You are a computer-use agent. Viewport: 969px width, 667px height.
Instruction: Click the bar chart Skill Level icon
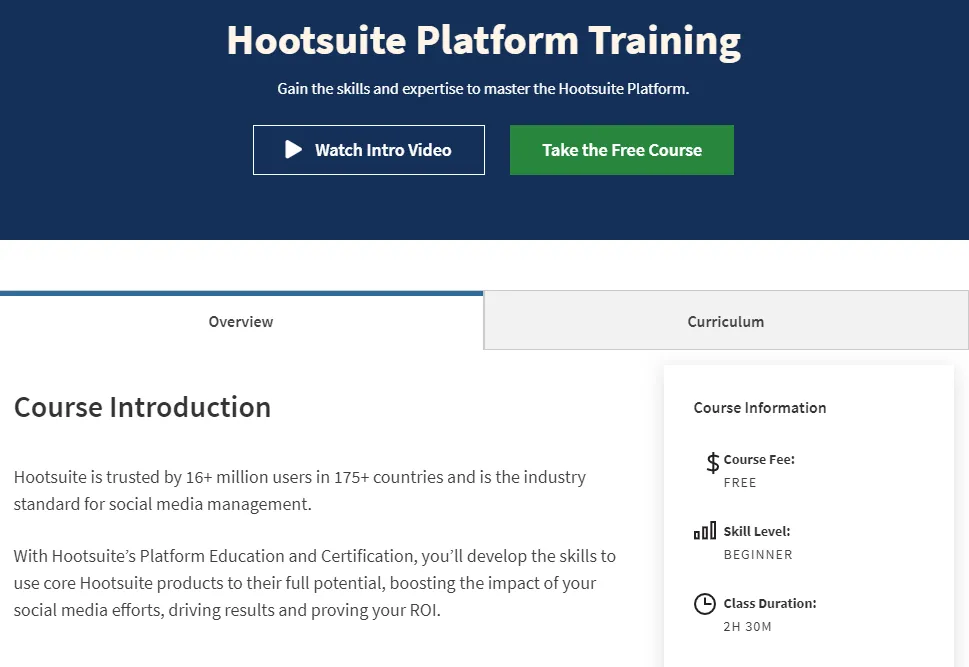(x=705, y=531)
